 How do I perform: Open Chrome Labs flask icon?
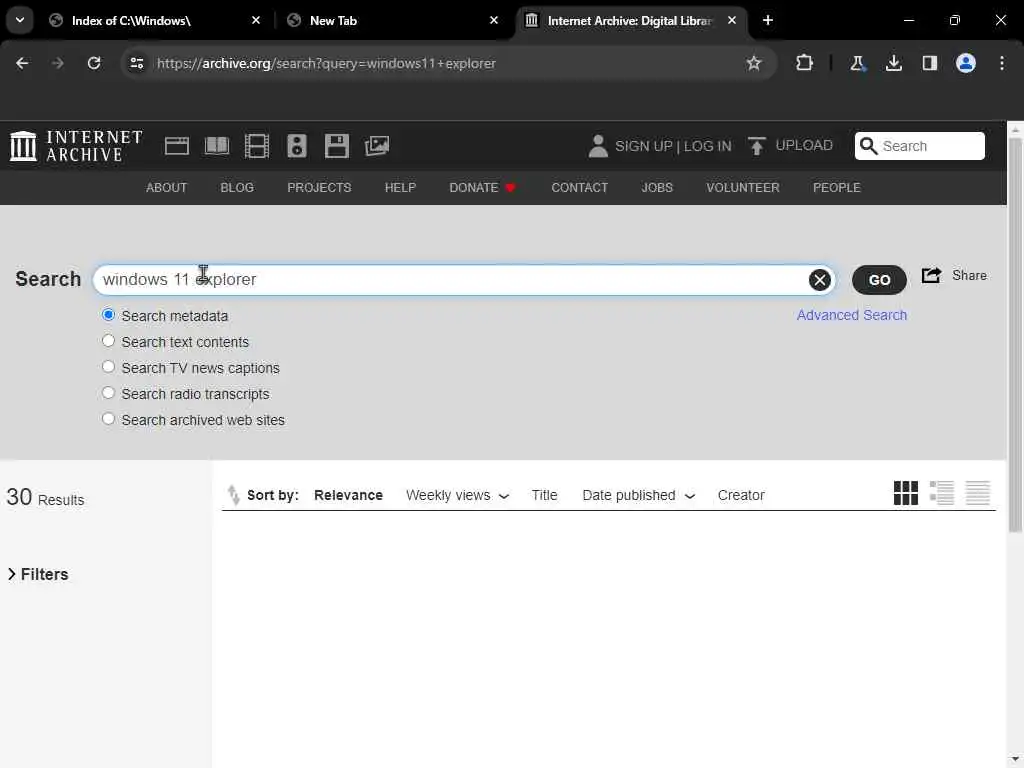coord(857,63)
